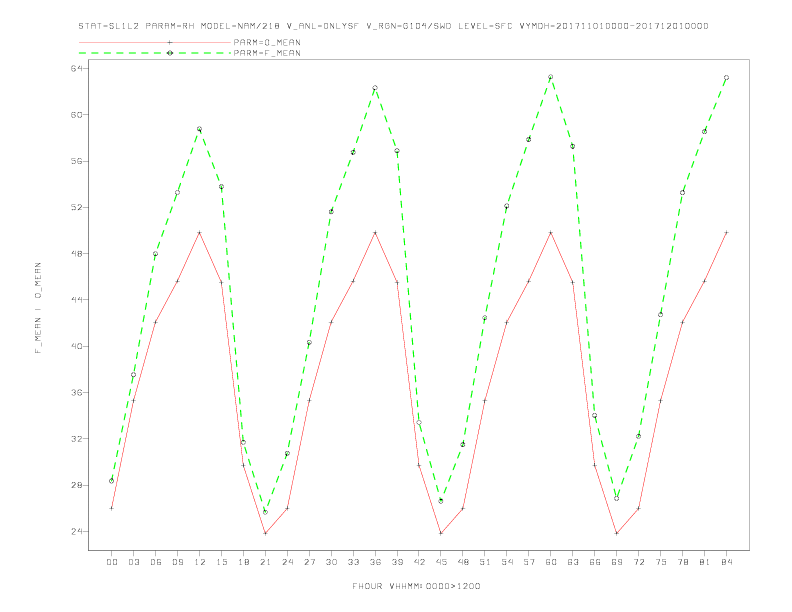Click the x-axis tick label 30

331,562
